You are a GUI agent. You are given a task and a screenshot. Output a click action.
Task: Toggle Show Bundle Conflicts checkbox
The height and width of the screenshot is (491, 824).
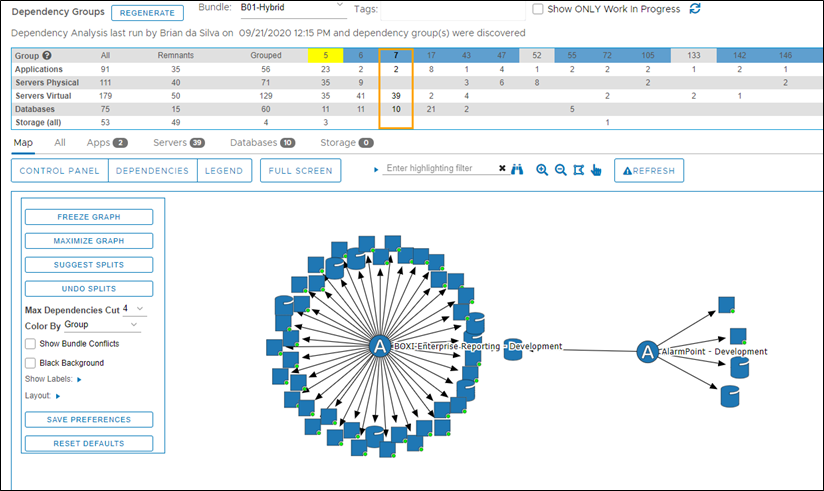click(31, 344)
